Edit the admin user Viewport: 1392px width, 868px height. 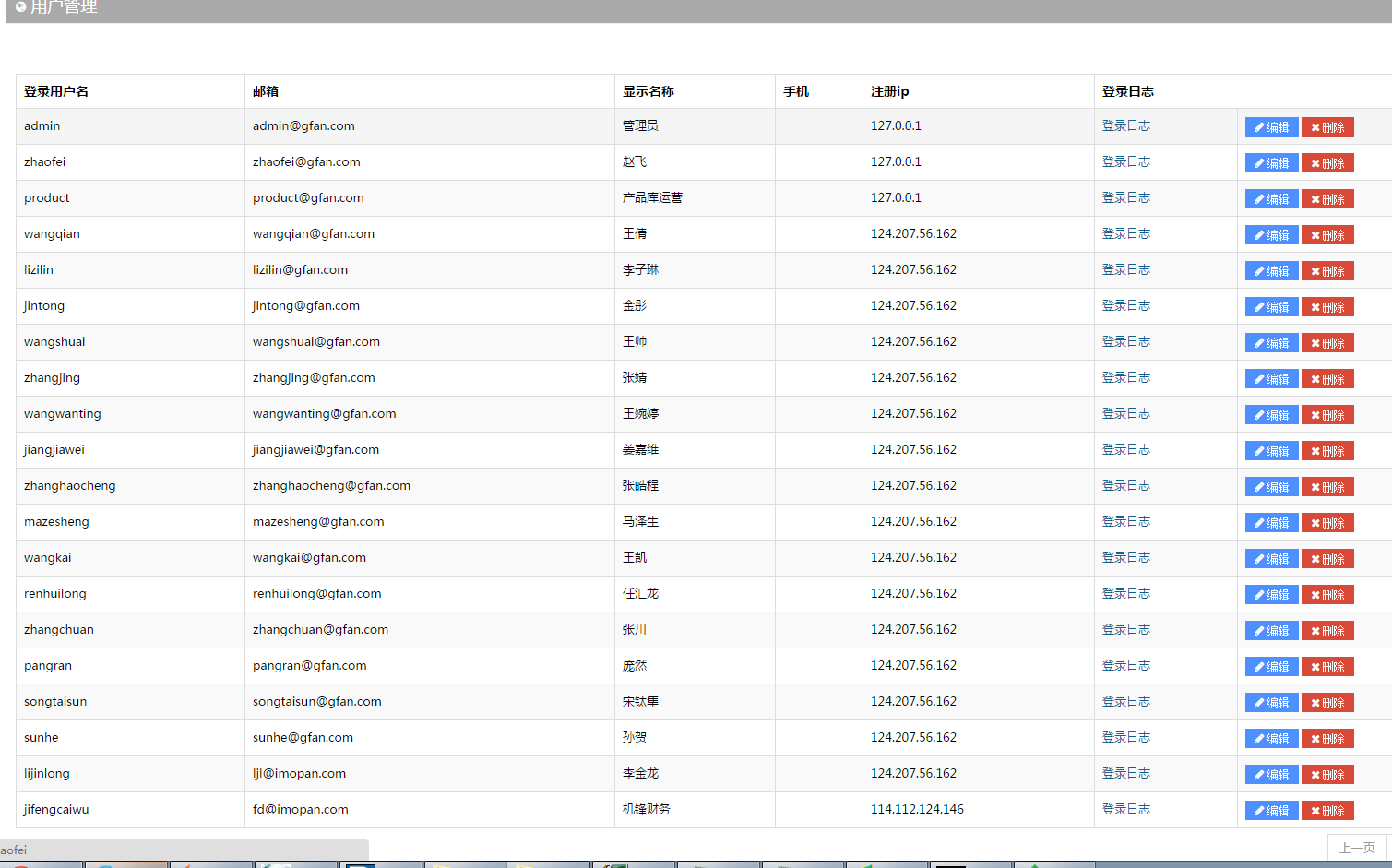(1271, 127)
